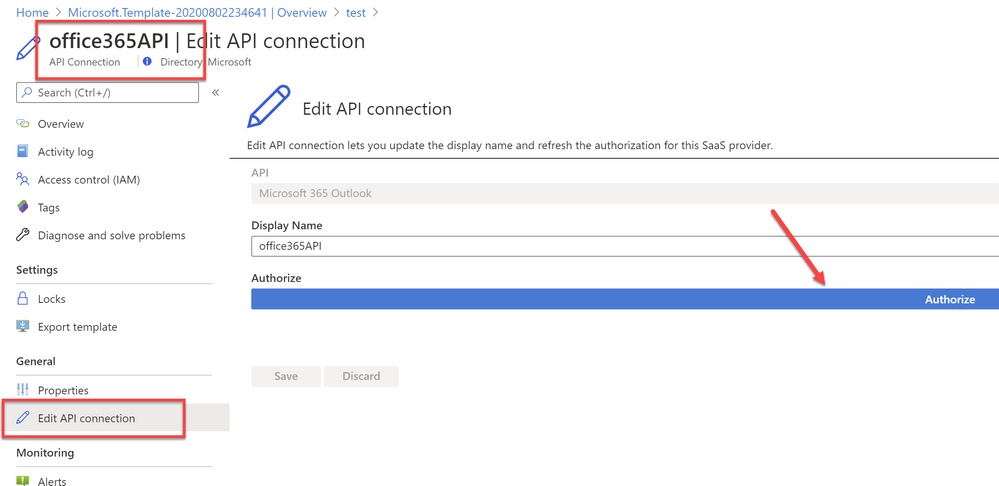This screenshot has width=999, height=486.
Task: Click the 'API Connection' subtitle text
Action: pos(85,62)
